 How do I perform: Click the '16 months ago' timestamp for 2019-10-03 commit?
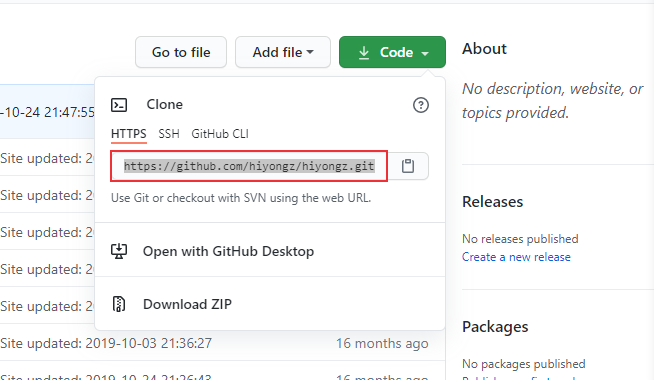[382, 343]
